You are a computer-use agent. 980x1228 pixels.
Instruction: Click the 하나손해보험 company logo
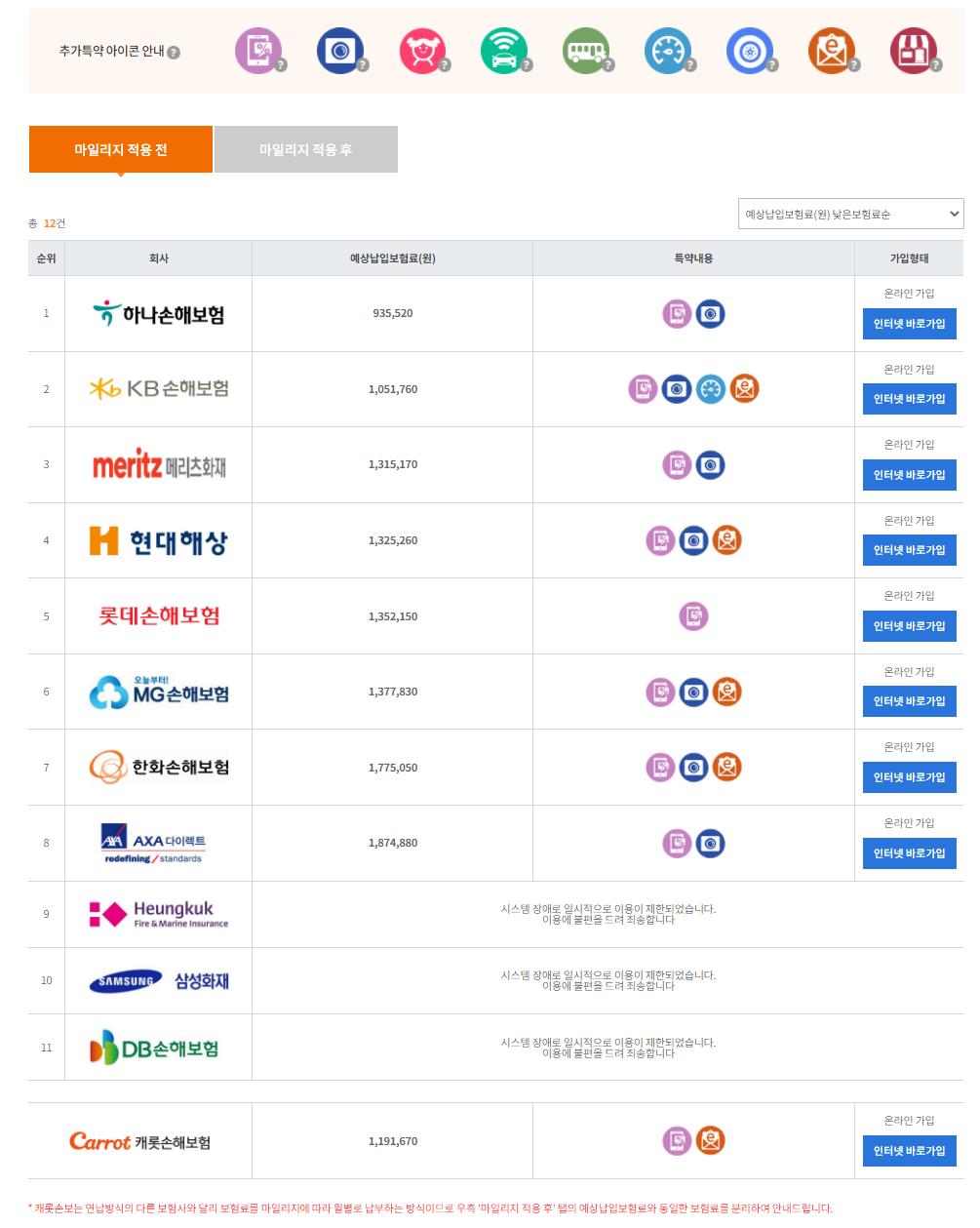coord(159,314)
